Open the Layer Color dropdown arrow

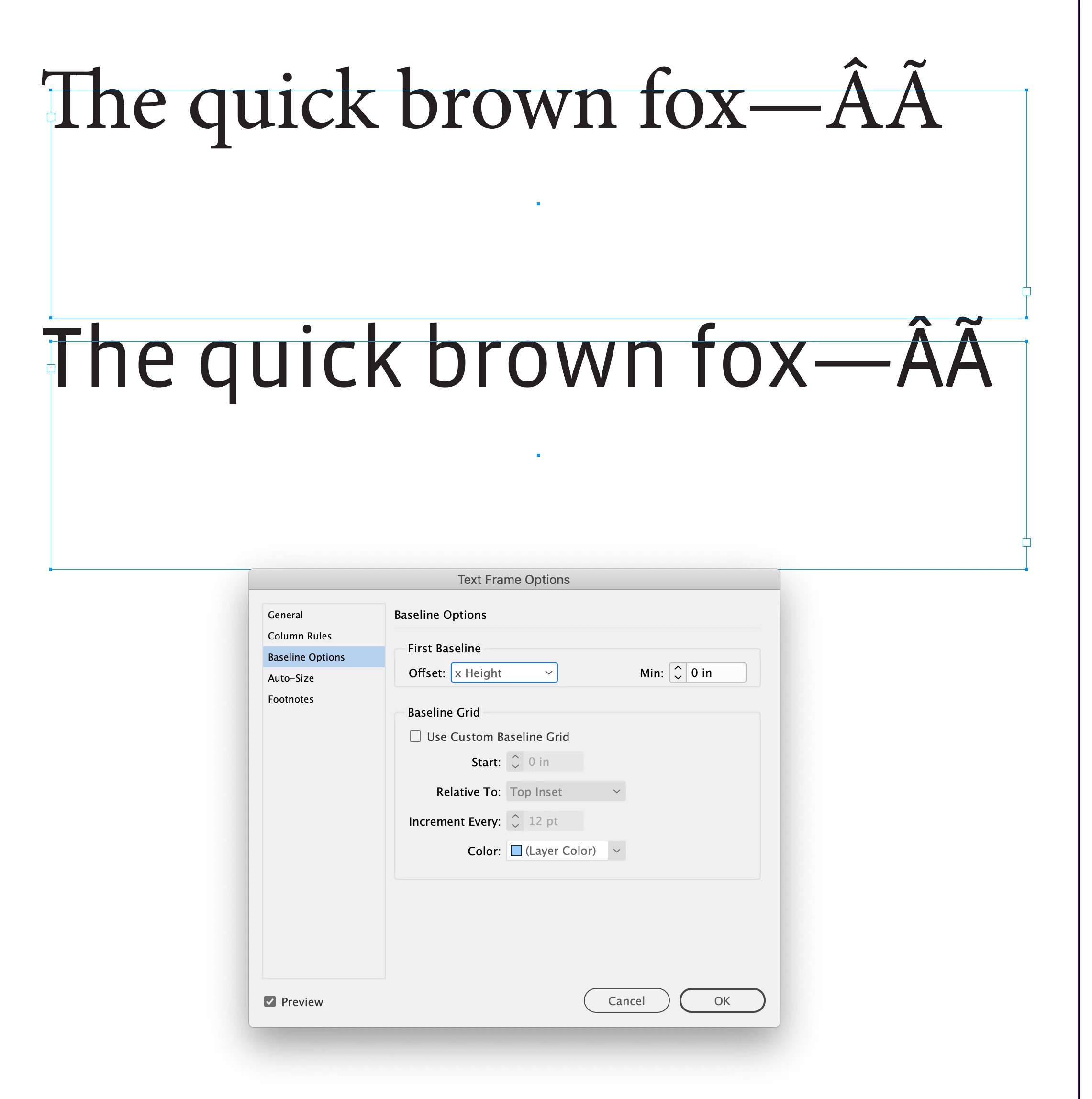pos(616,851)
